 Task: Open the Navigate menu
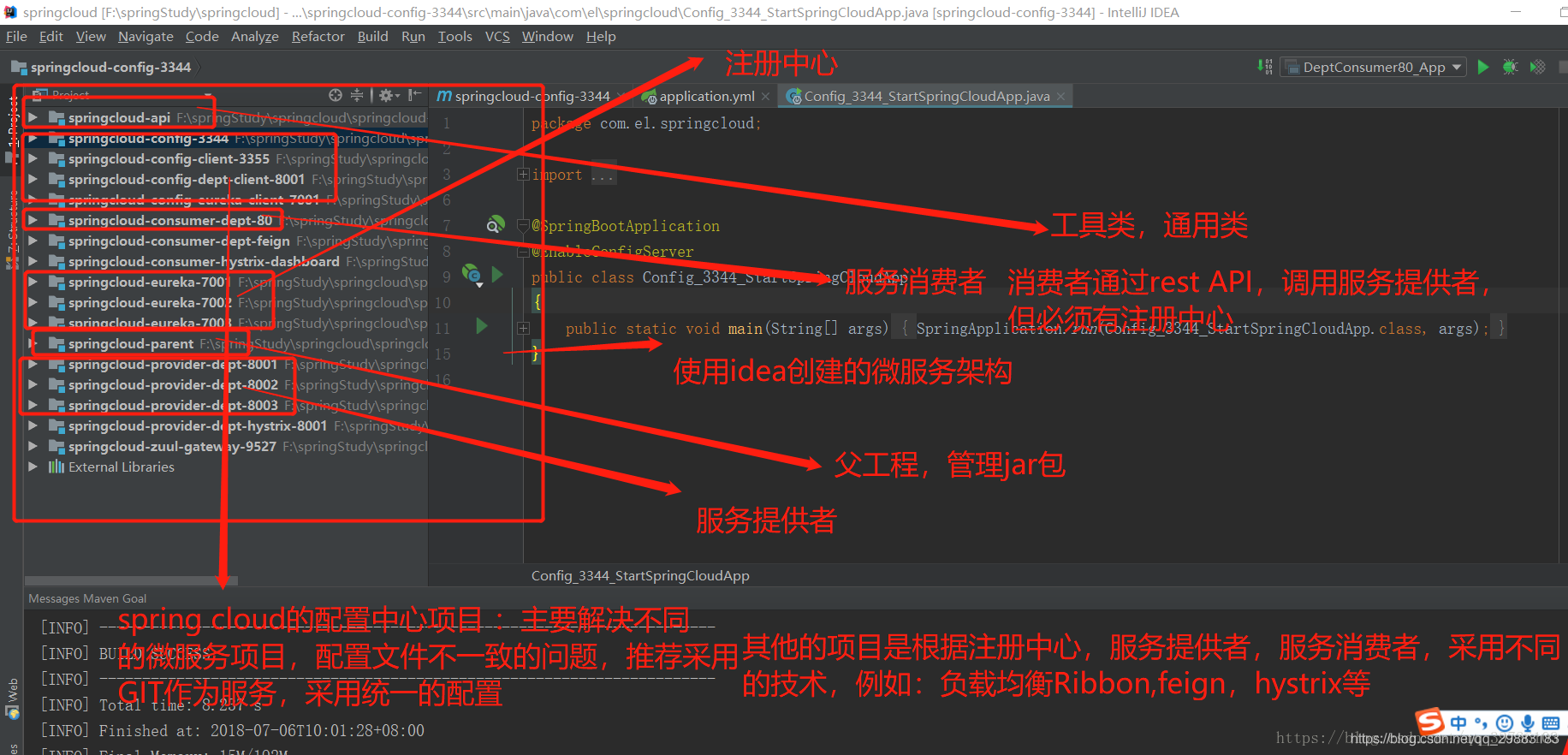coord(146,36)
